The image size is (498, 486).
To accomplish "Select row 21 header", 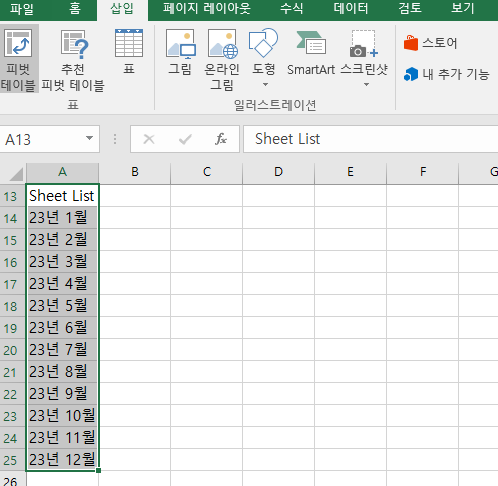I will click(12, 372).
